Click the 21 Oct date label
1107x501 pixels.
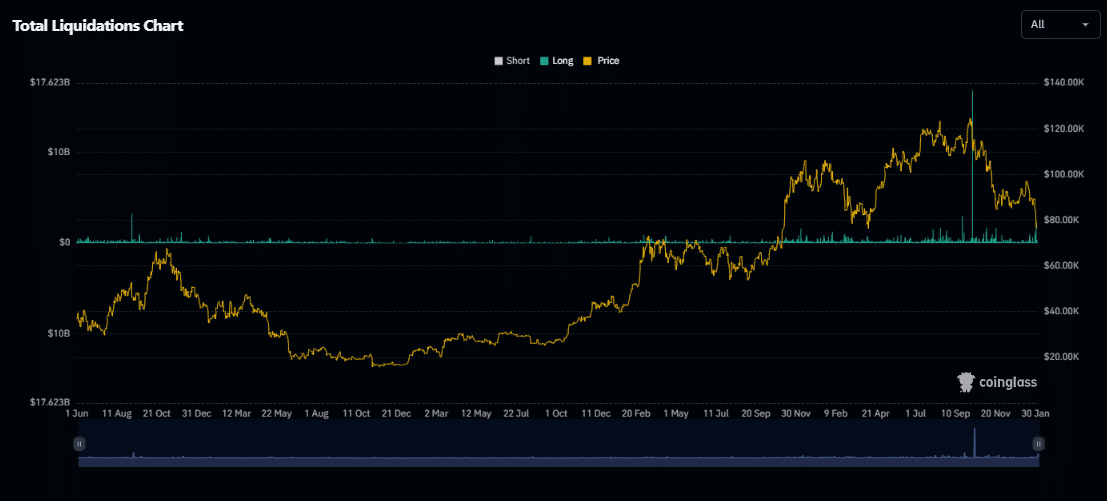157,414
